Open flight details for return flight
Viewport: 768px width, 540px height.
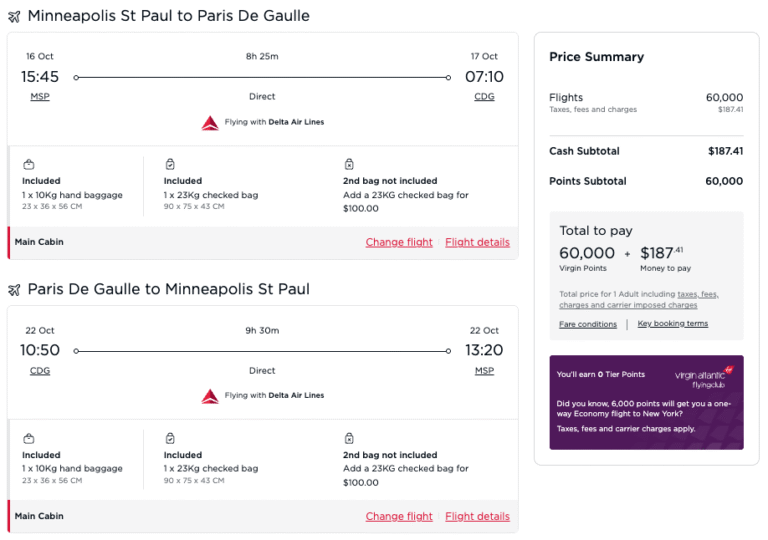pos(477,516)
